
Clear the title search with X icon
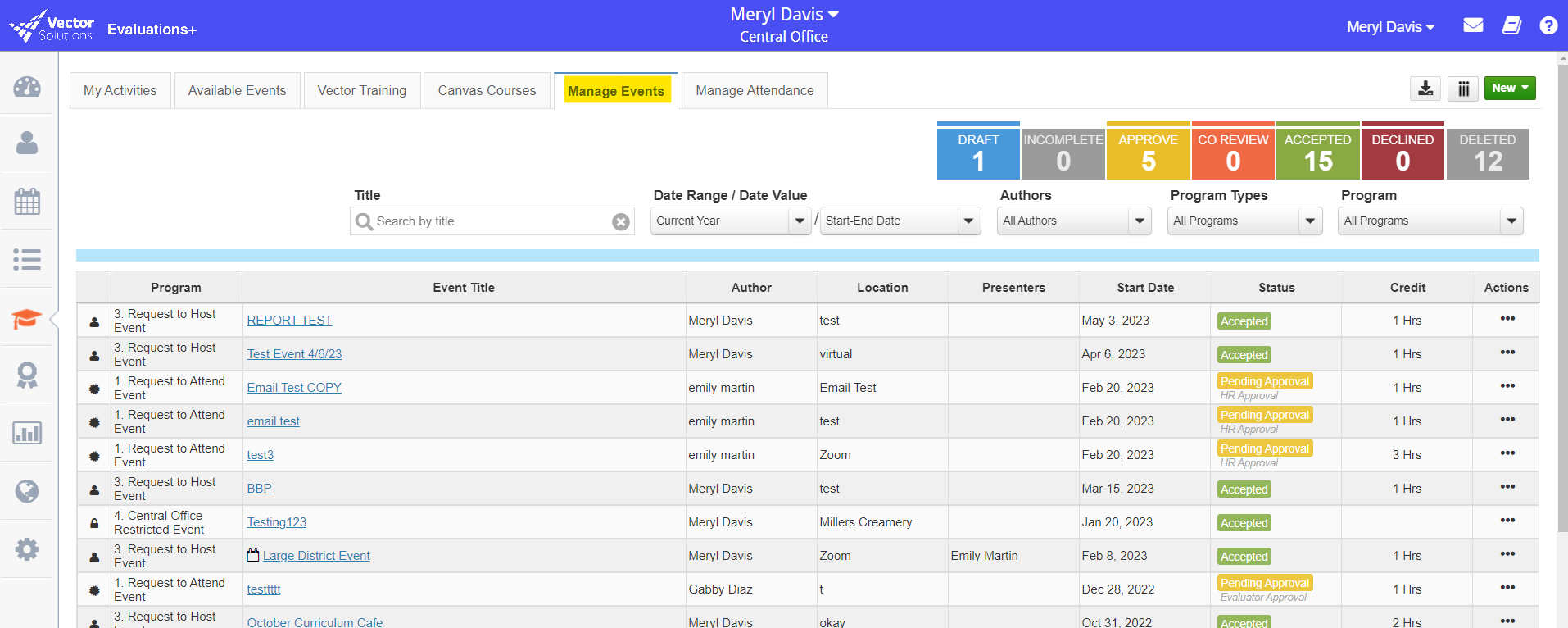[621, 221]
